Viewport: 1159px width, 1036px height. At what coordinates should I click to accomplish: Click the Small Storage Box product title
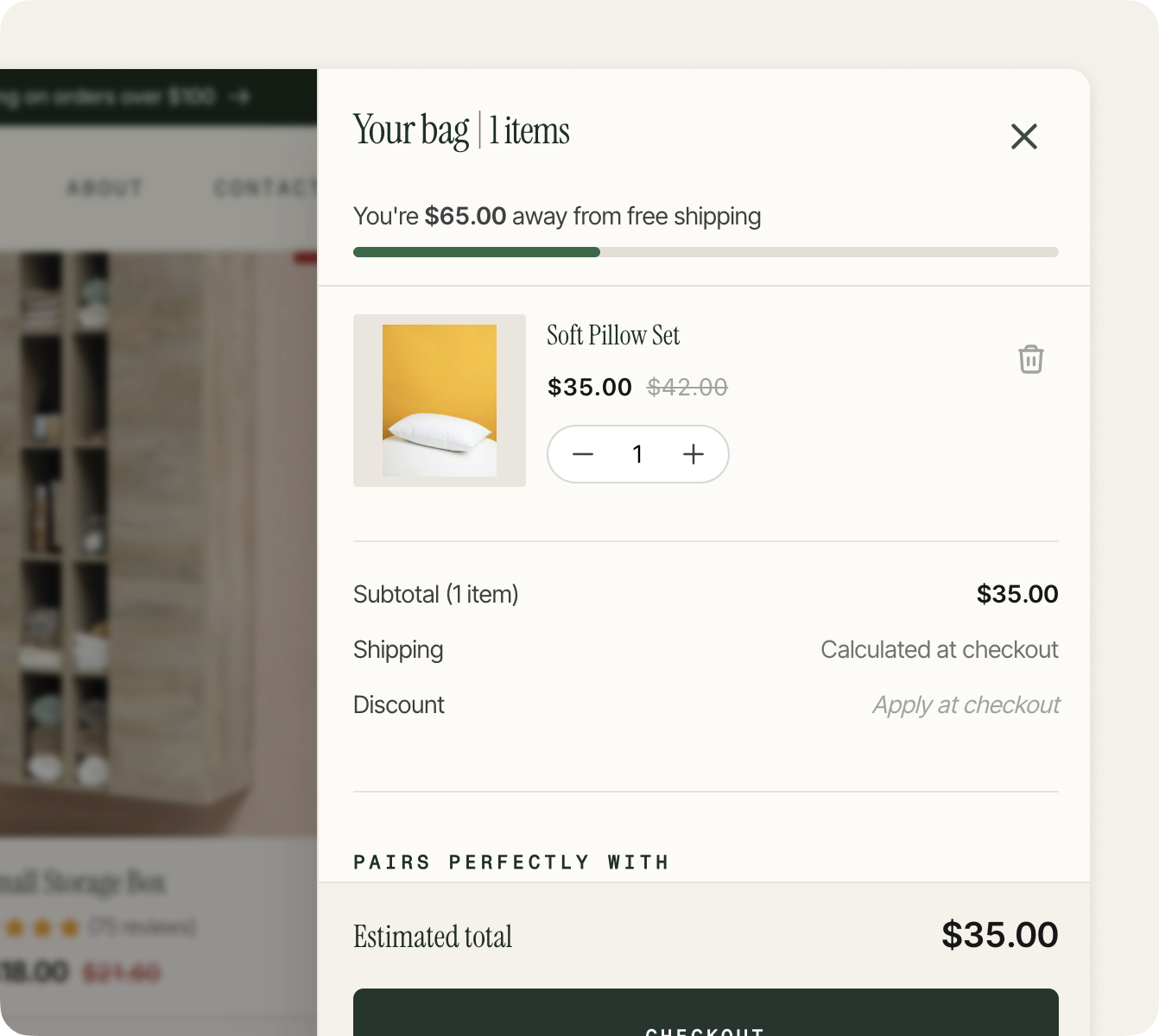83,882
